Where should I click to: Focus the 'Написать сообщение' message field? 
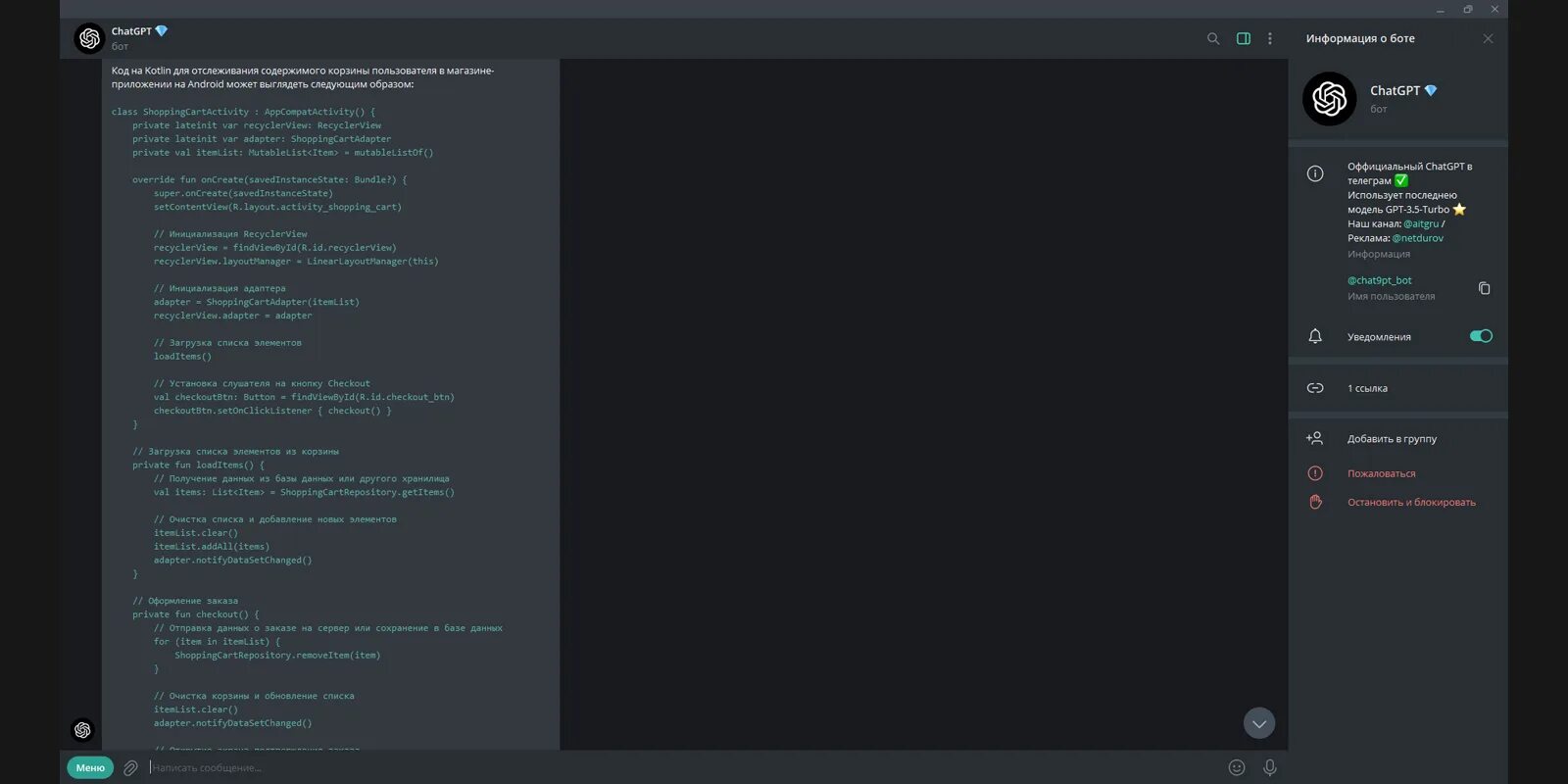pos(683,767)
